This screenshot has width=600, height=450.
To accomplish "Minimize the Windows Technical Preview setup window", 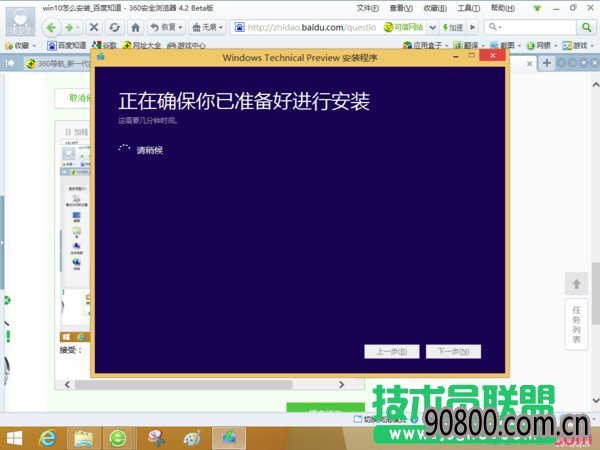I will tap(456, 57).
